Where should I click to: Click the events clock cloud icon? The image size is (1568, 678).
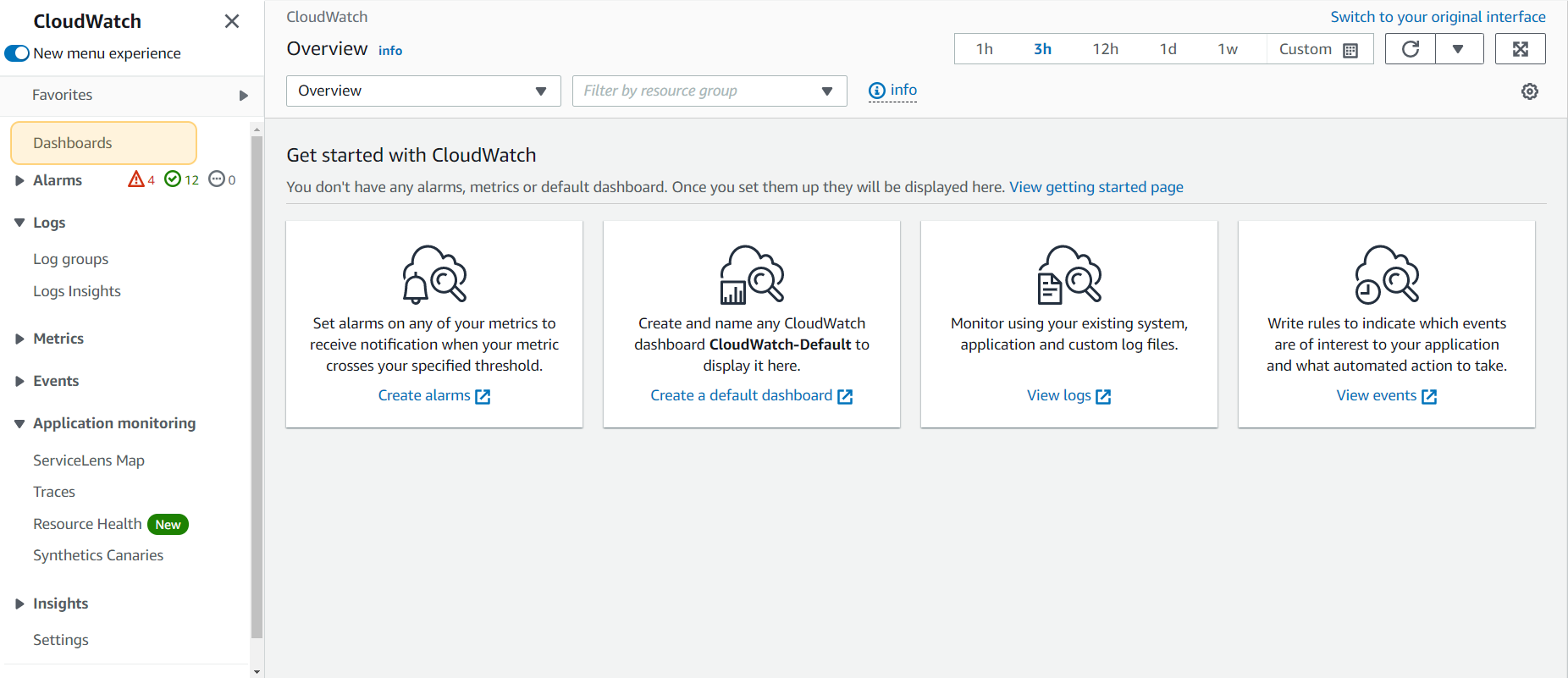[x=1387, y=274]
